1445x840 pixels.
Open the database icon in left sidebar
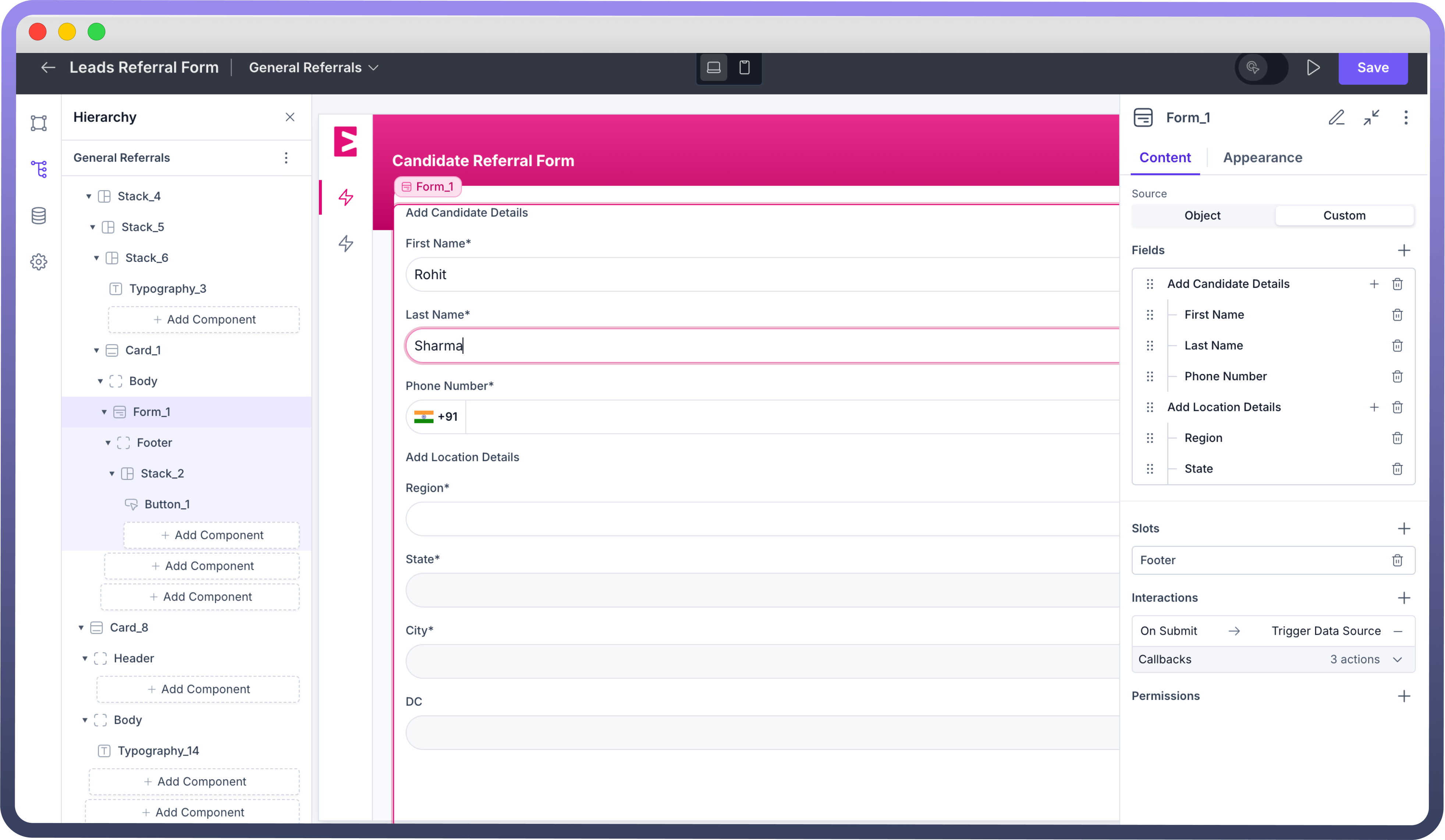[x=38, y=216]
